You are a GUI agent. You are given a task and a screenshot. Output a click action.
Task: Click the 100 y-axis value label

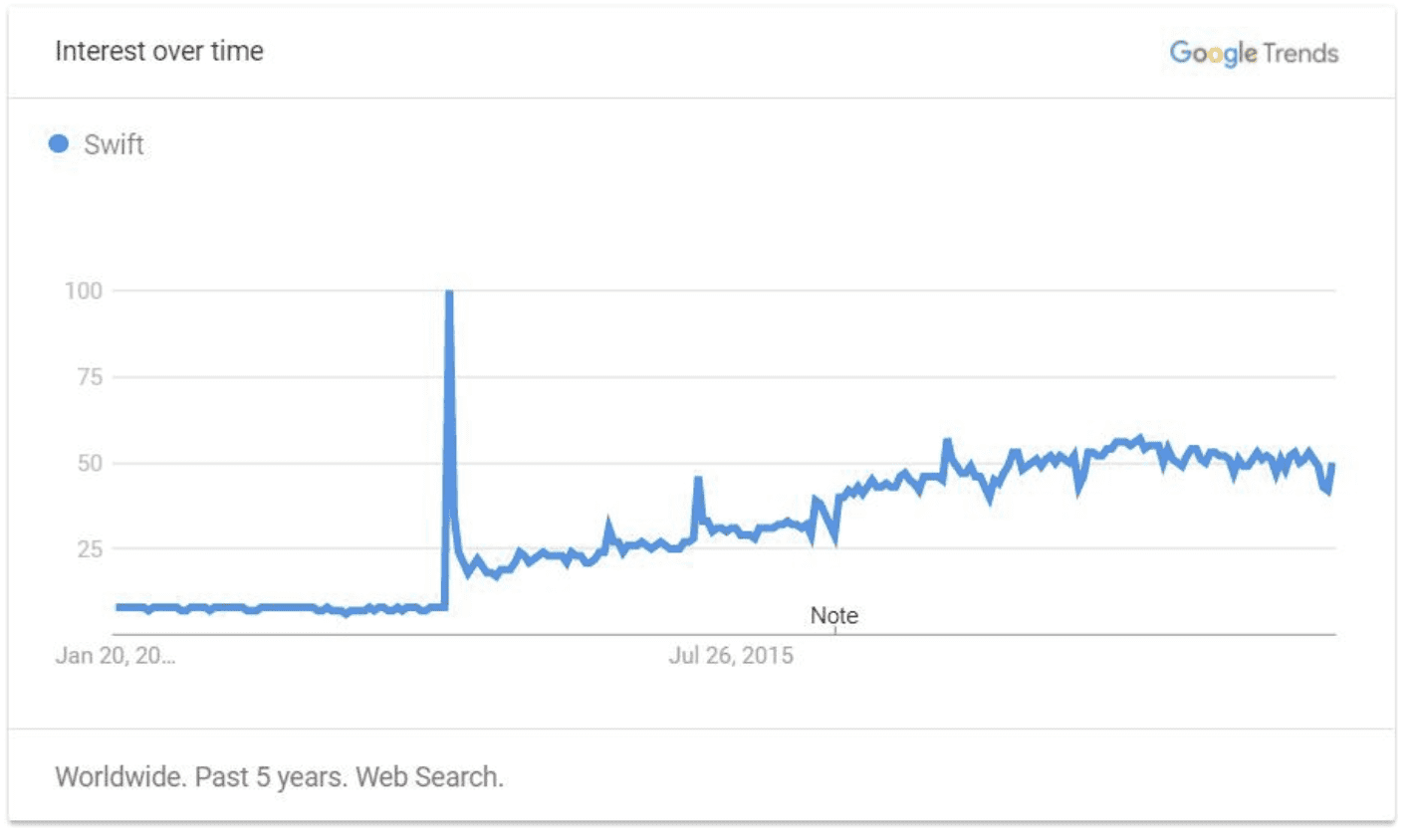[84, 291]
